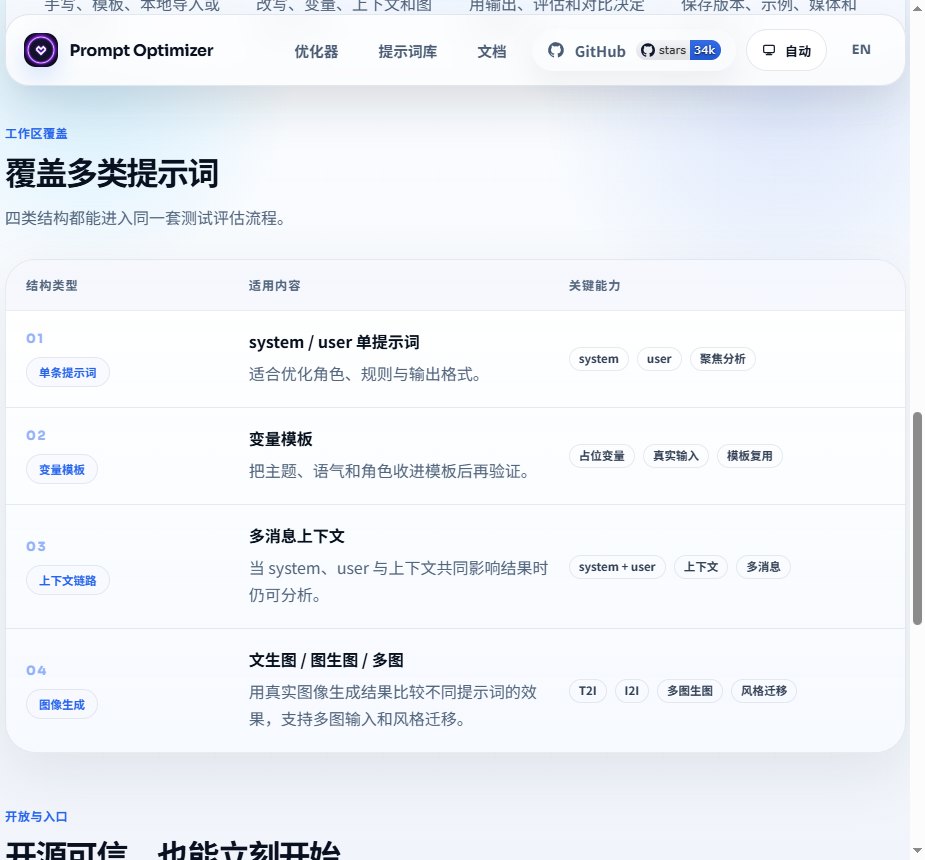Click the T2I capability chip

[x=588, y=691]
